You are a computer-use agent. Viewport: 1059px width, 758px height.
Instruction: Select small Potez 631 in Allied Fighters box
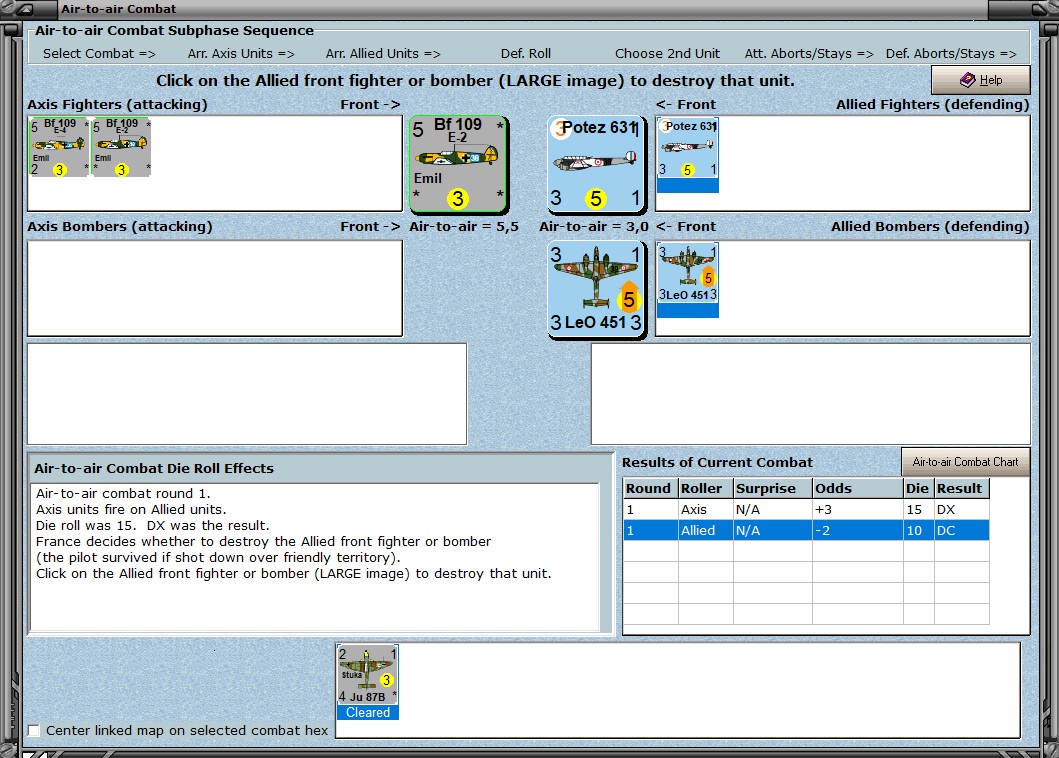688,155
